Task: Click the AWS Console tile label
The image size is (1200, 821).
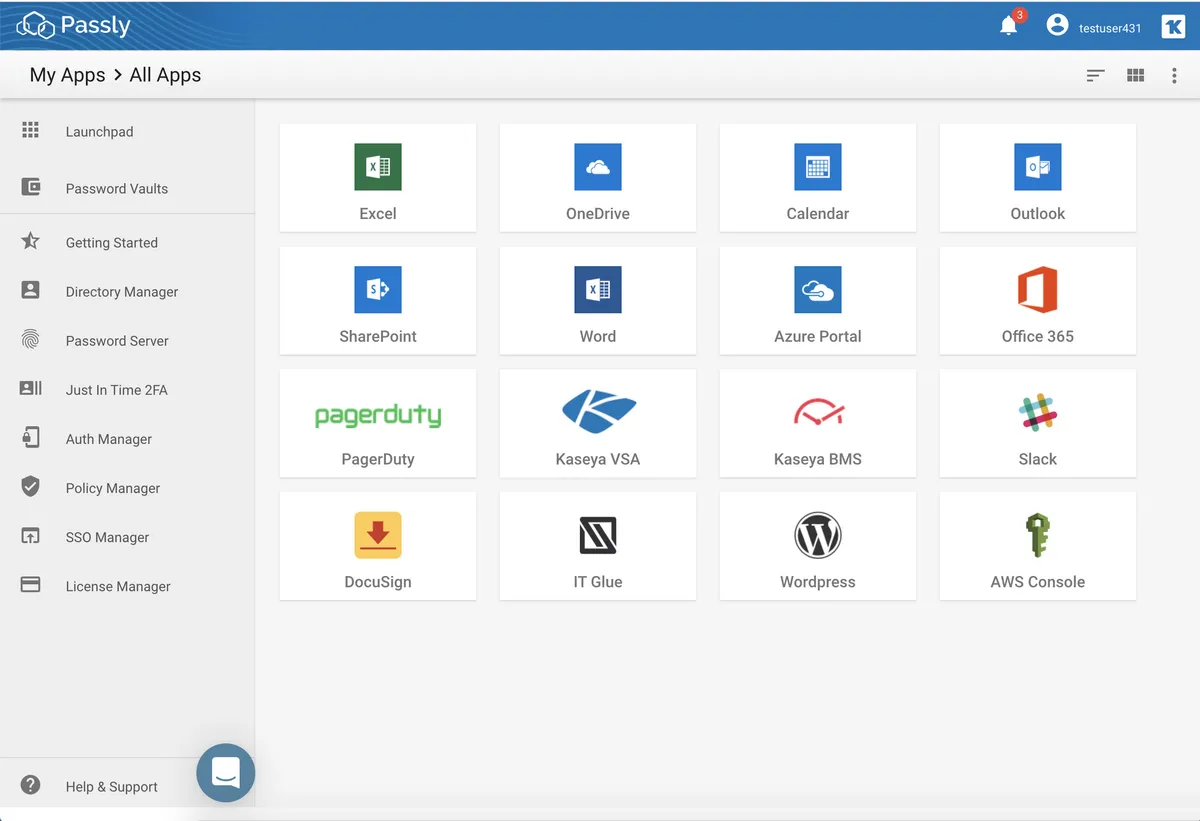Action: point(1038,582)
